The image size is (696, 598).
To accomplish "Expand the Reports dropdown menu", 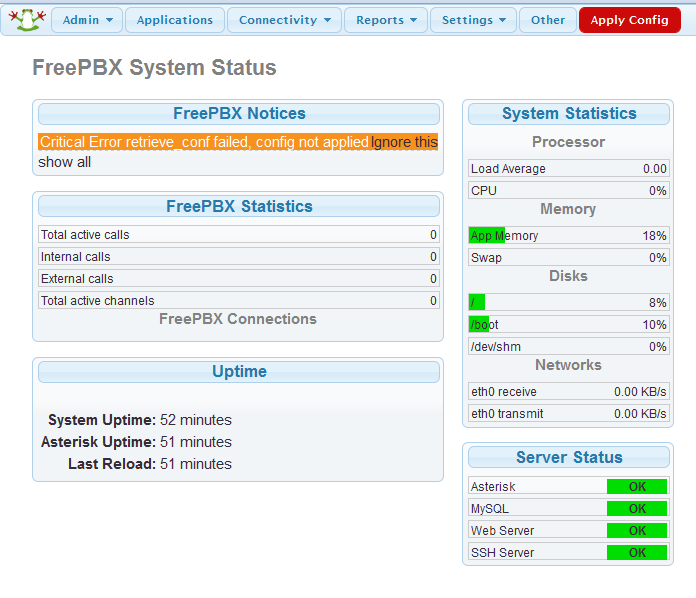I will pyautogui.click(x=386, y=20).
